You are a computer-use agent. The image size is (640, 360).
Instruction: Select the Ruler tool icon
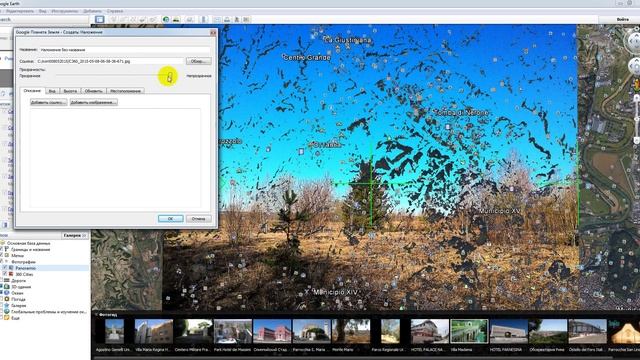(204, 19)
